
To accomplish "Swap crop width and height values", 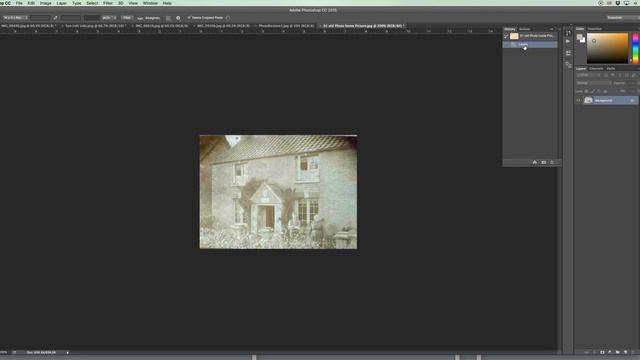I will (56, 18).
